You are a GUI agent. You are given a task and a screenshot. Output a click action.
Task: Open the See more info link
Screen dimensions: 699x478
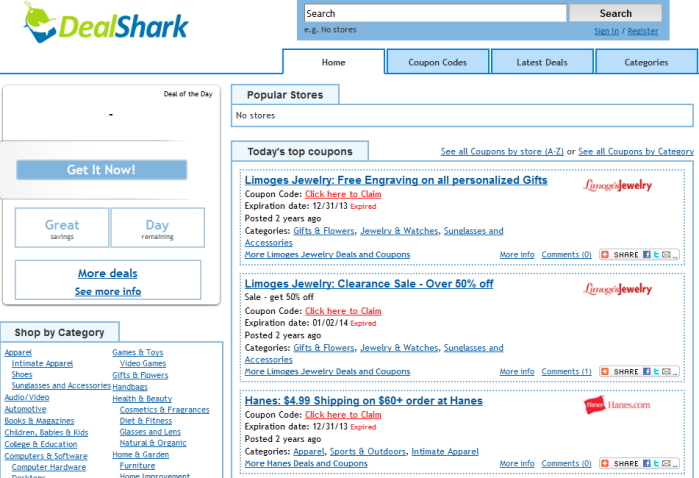(x=108, y=292)
